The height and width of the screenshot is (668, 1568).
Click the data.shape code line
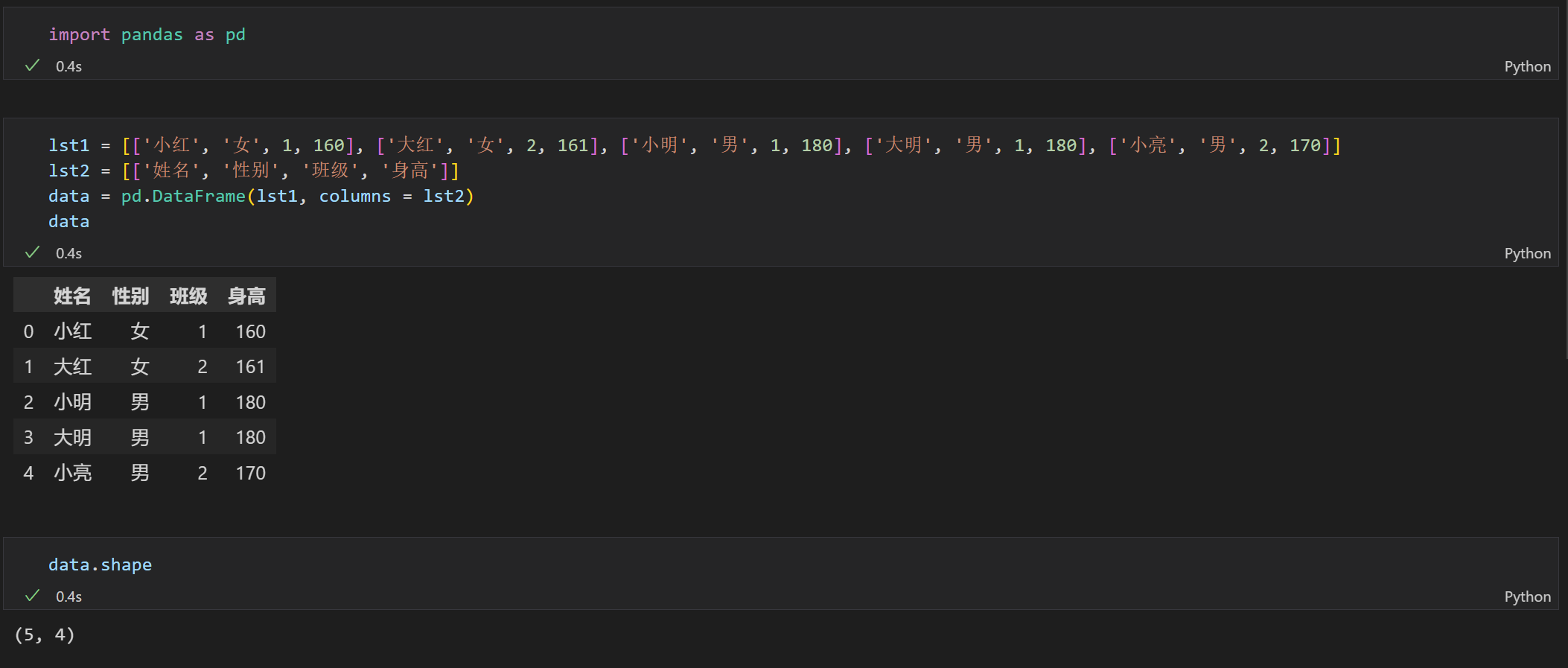[100, 564]
